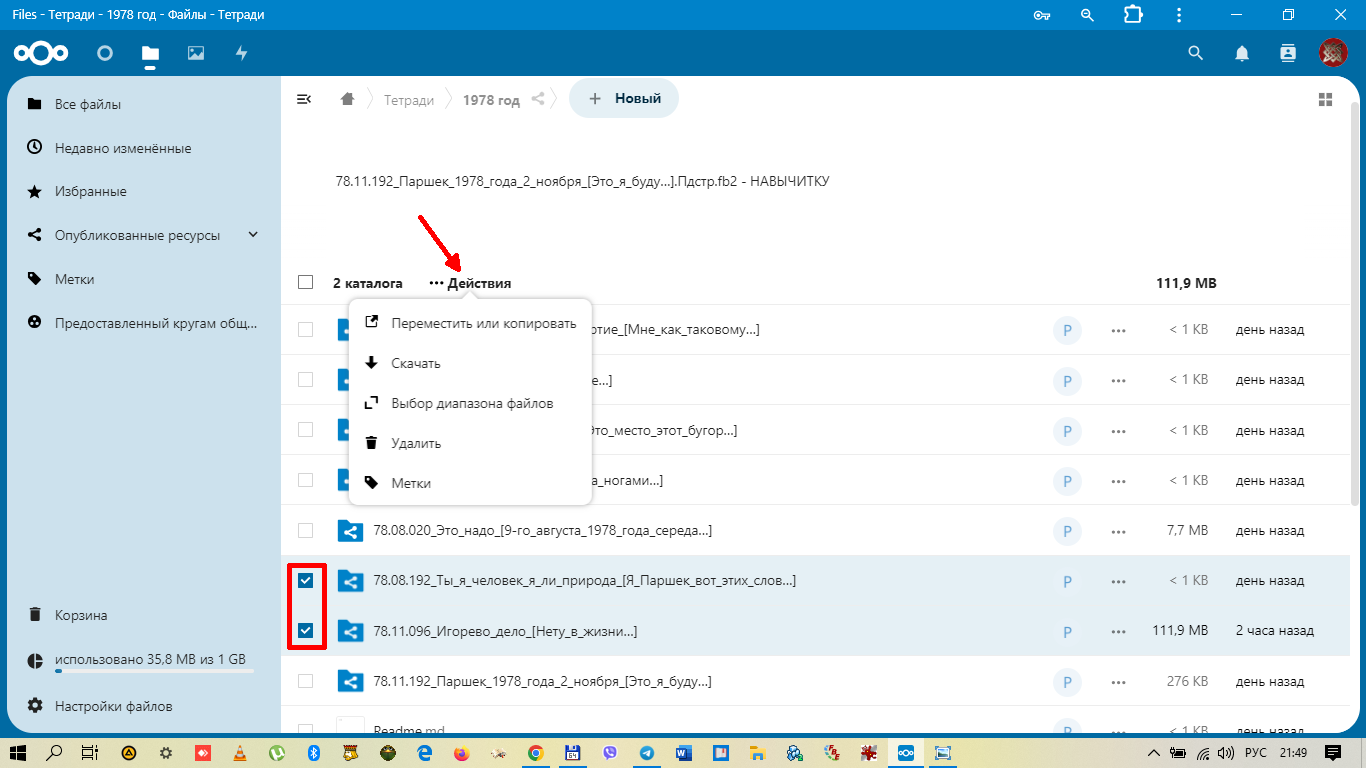Open Корзина in the sidebar

coord(81,615)
